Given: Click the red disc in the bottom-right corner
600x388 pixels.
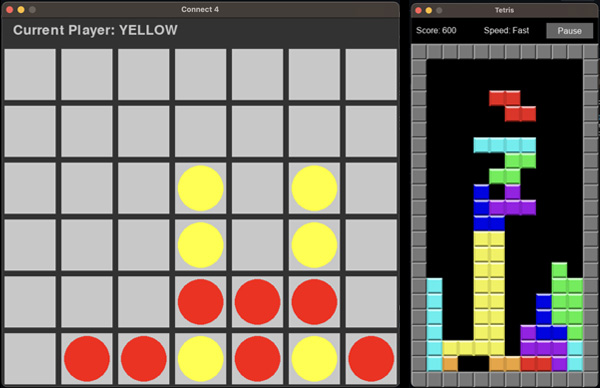Looking at the screenshot, I should point(371,359).
